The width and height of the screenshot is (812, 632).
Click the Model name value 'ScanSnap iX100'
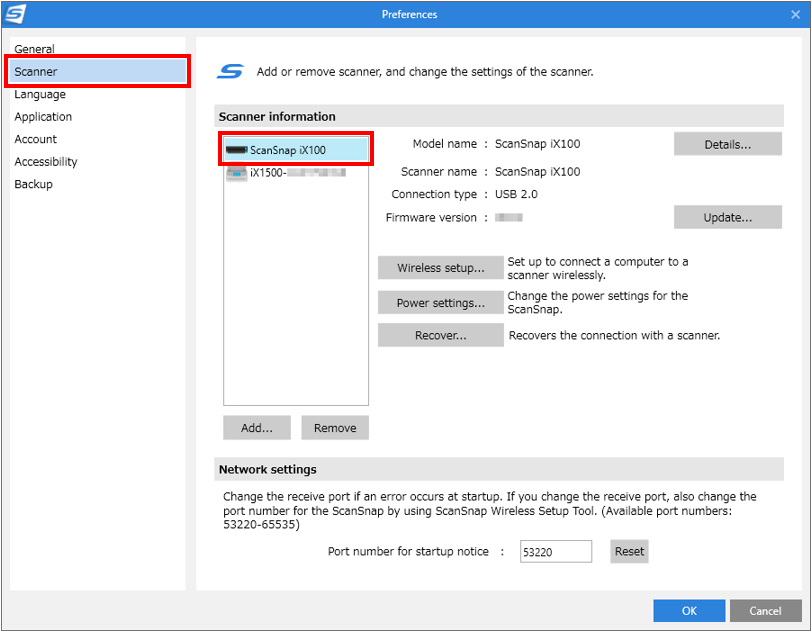click(538, 144)
